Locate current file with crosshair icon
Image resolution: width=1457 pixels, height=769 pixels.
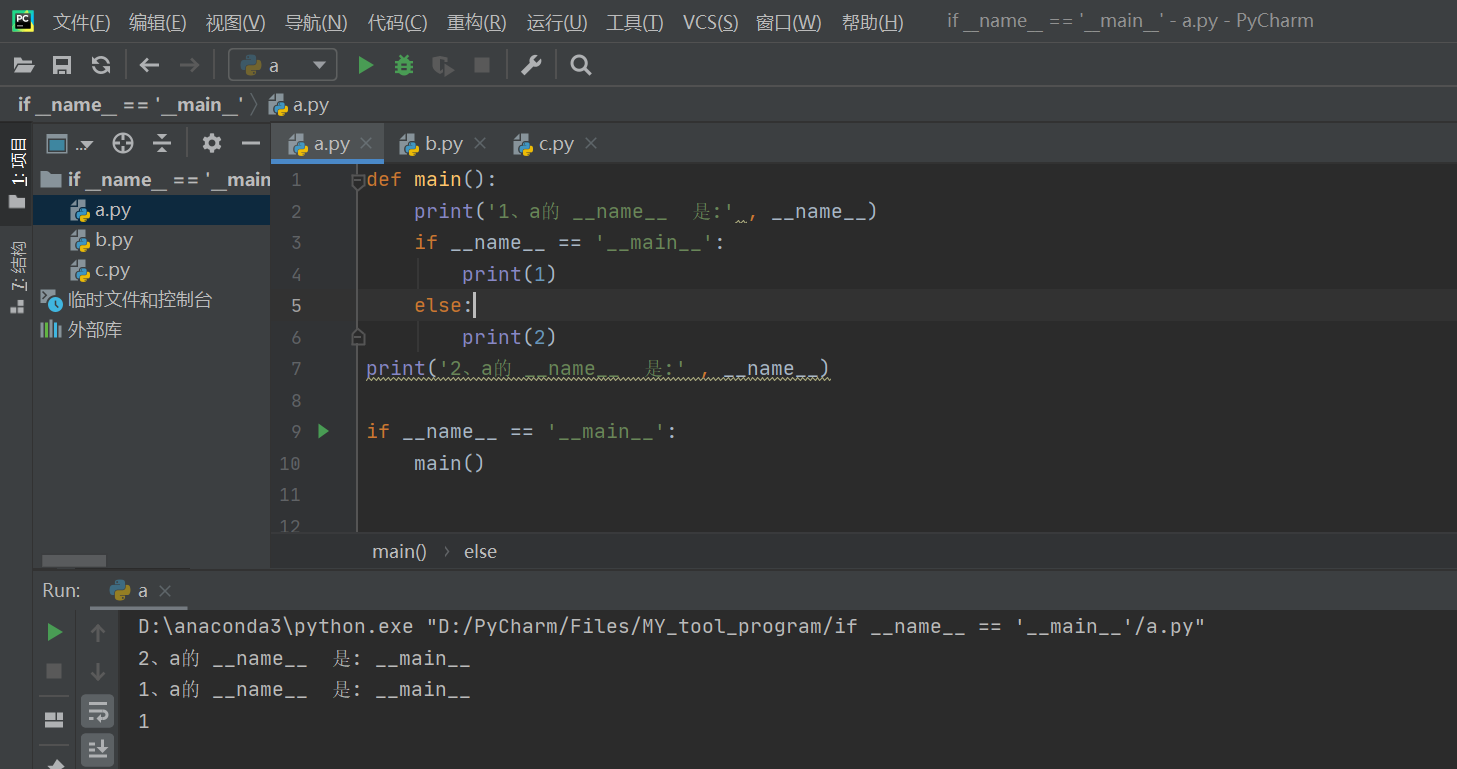[x=123, y=144]
